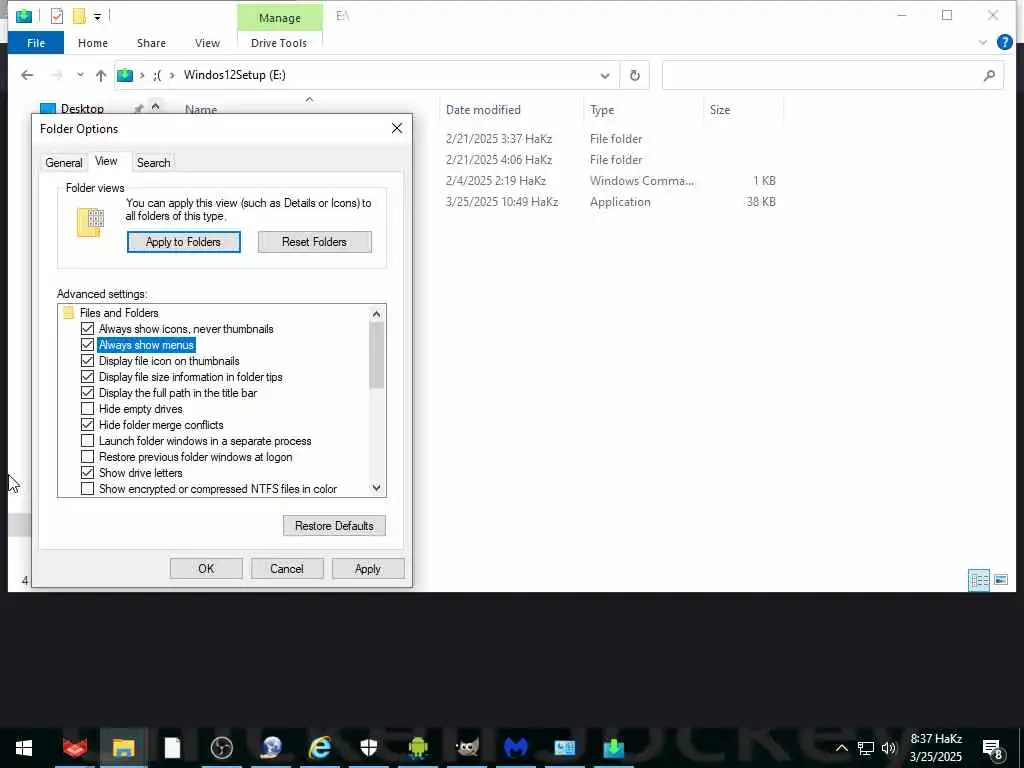Open the Drive Tools tab
Image resolution: width=1024 pixels, height=768 pixels.
point(279,42)
